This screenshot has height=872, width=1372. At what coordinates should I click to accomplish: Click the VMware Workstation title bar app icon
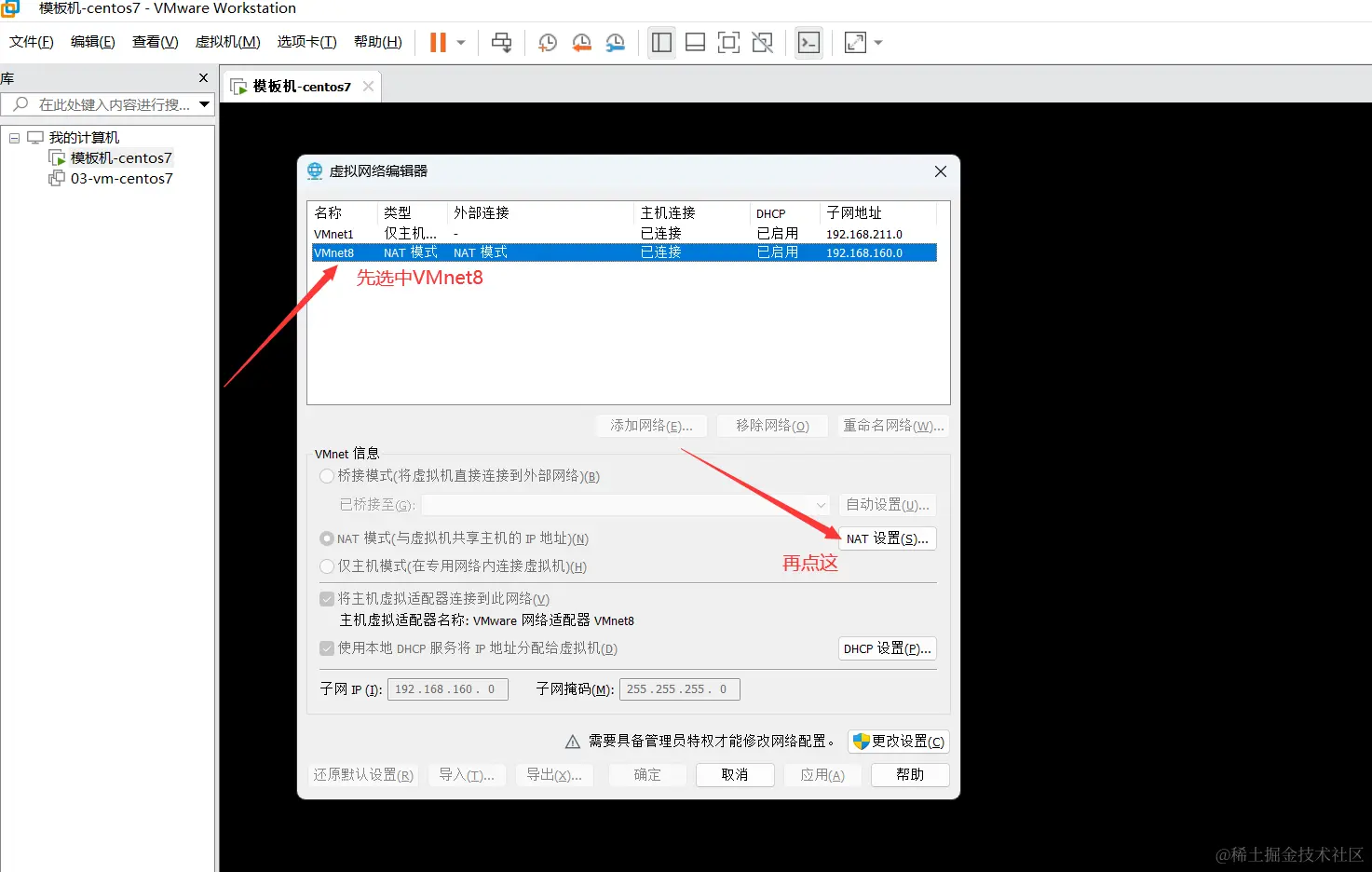[x=9, y=8]
